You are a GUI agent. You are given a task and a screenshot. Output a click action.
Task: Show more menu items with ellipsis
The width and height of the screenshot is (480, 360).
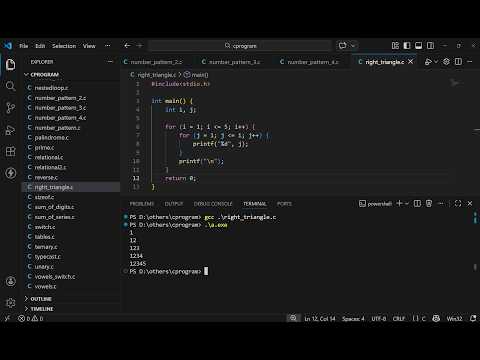coord(108,46)
